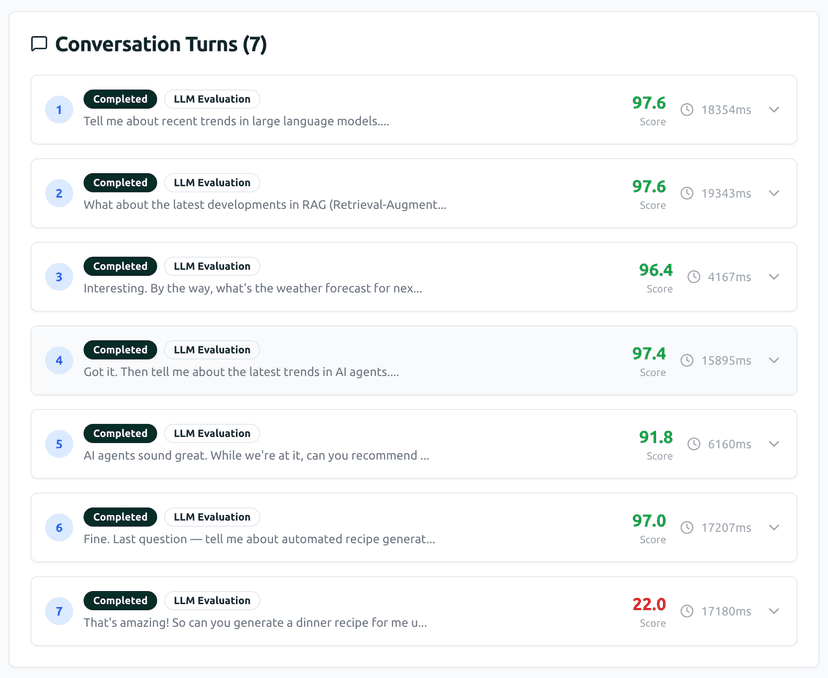The image size is (828, 678).
Task: Select the numbered circle for turn 1
Action: point(58,110)
